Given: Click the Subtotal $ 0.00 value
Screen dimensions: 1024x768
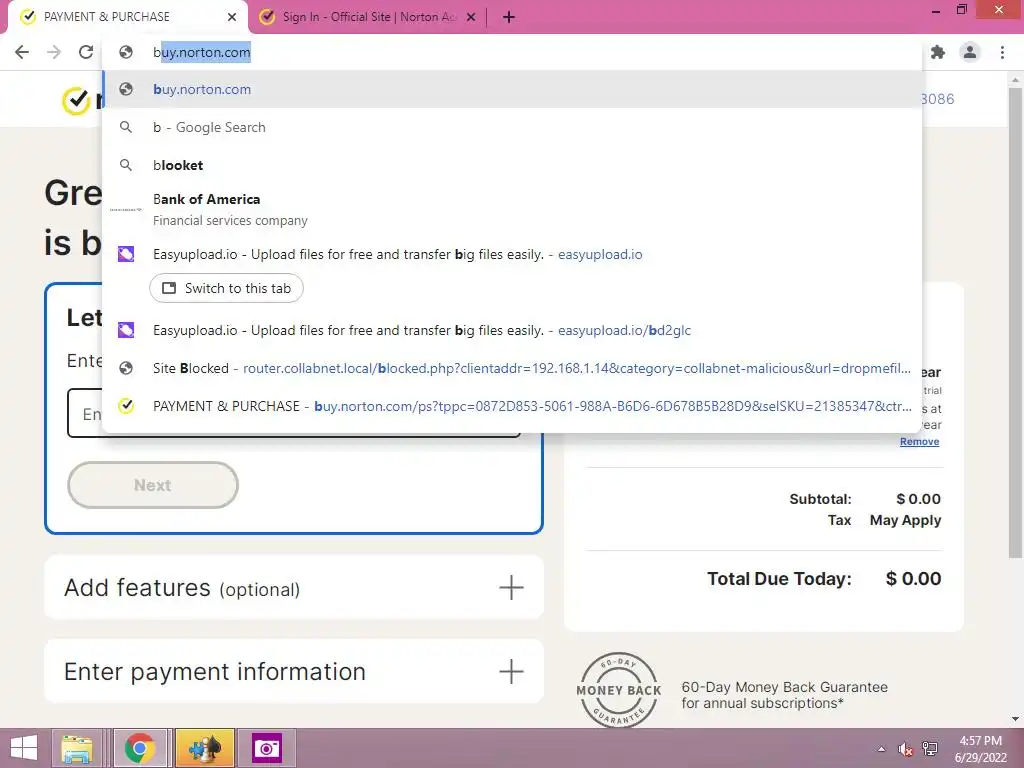Looking at the screenshot, I should coord(918,499).
